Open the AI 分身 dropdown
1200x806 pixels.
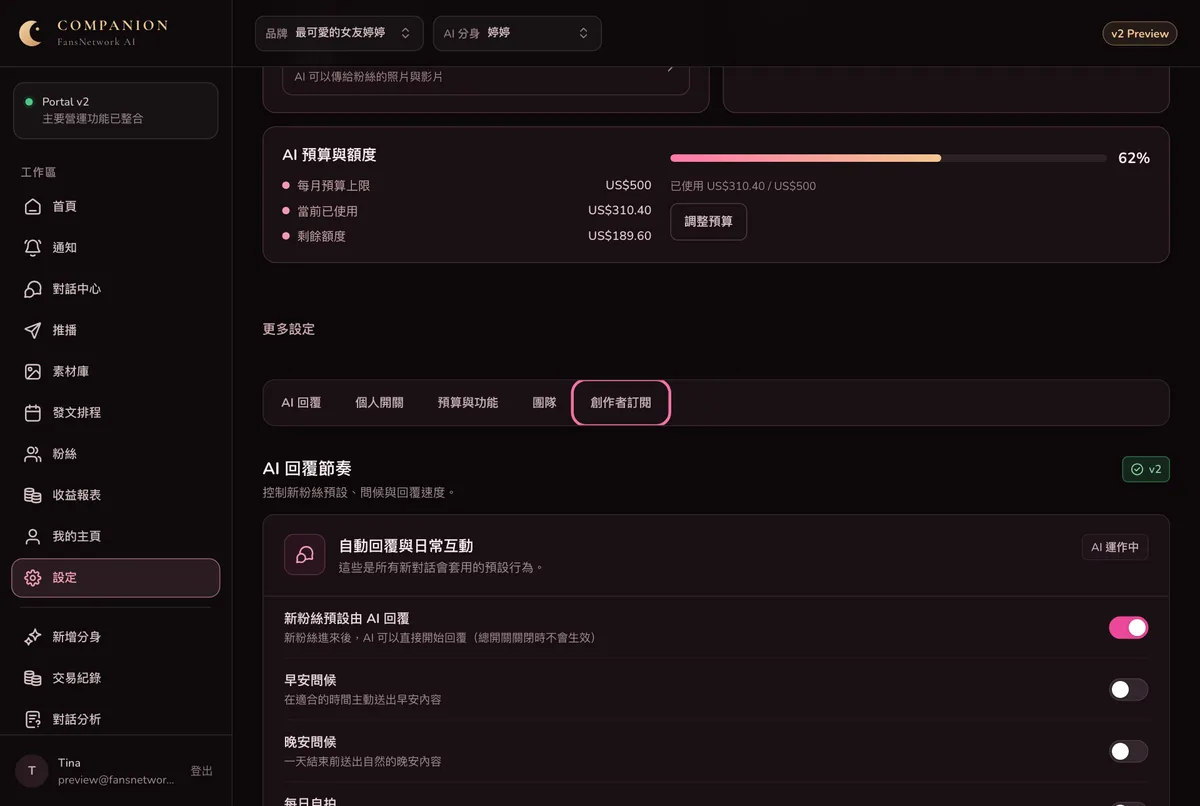click(517, 33)
